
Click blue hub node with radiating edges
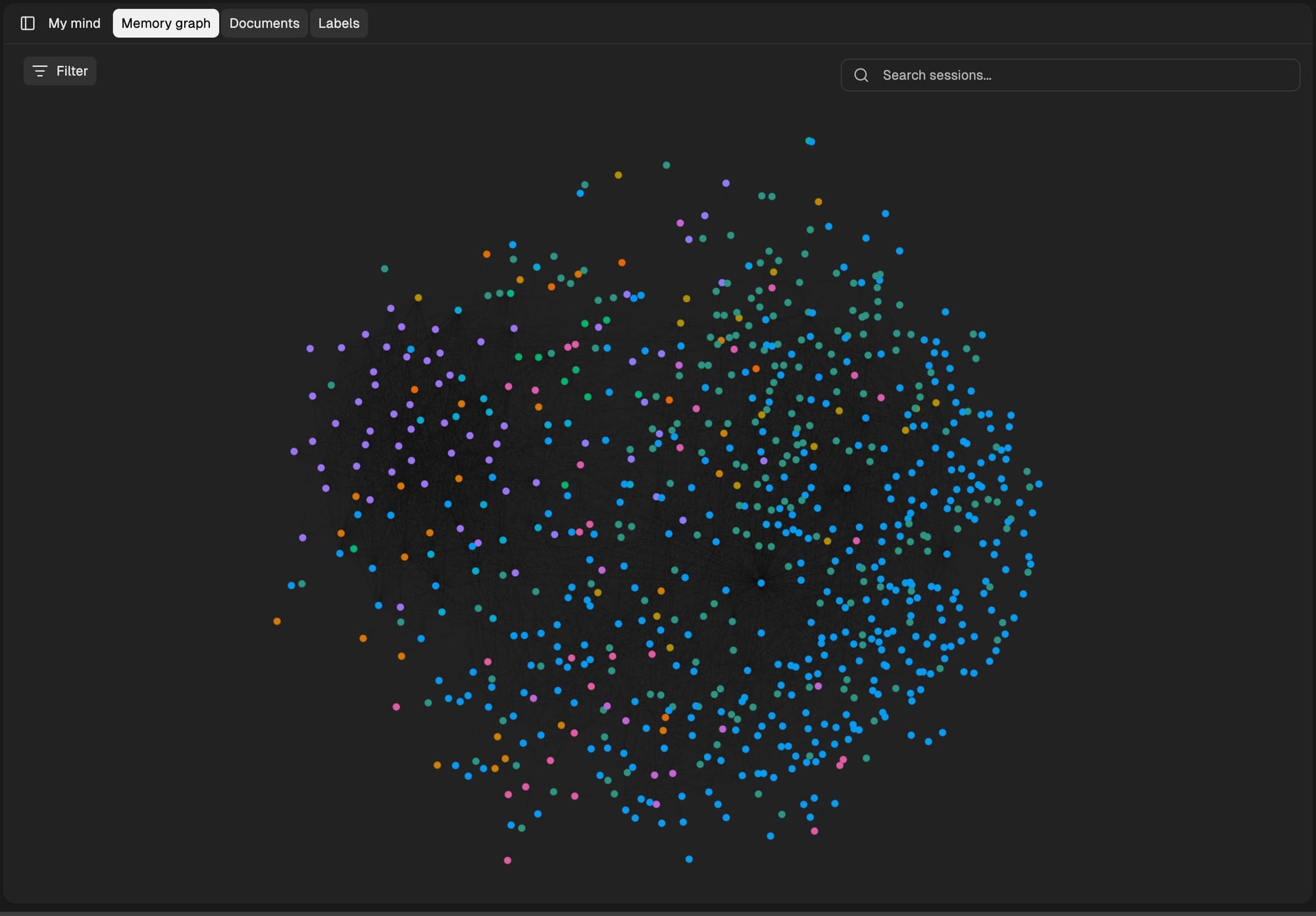pyautogui.click(x=761, y=583)
